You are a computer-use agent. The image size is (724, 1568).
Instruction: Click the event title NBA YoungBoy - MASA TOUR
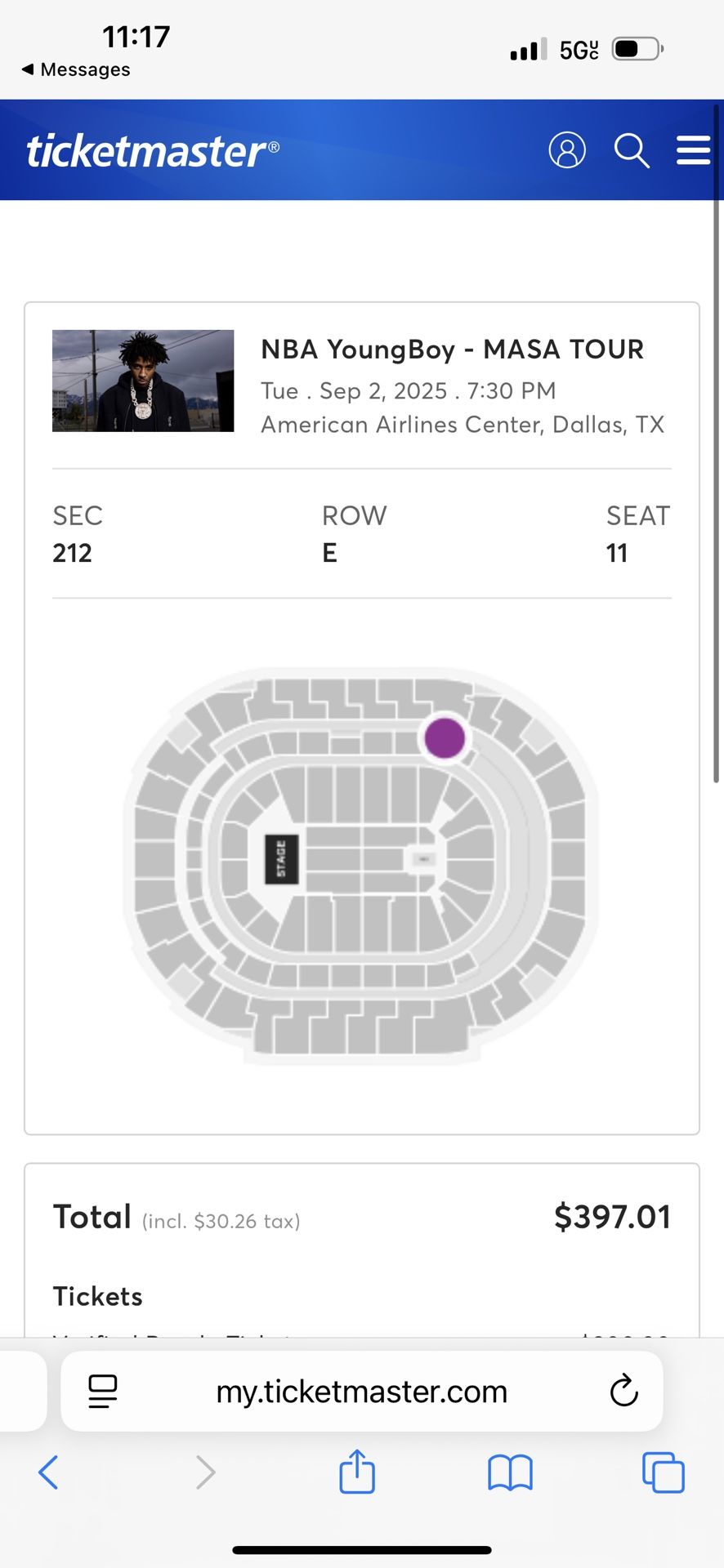coord(452,350)
